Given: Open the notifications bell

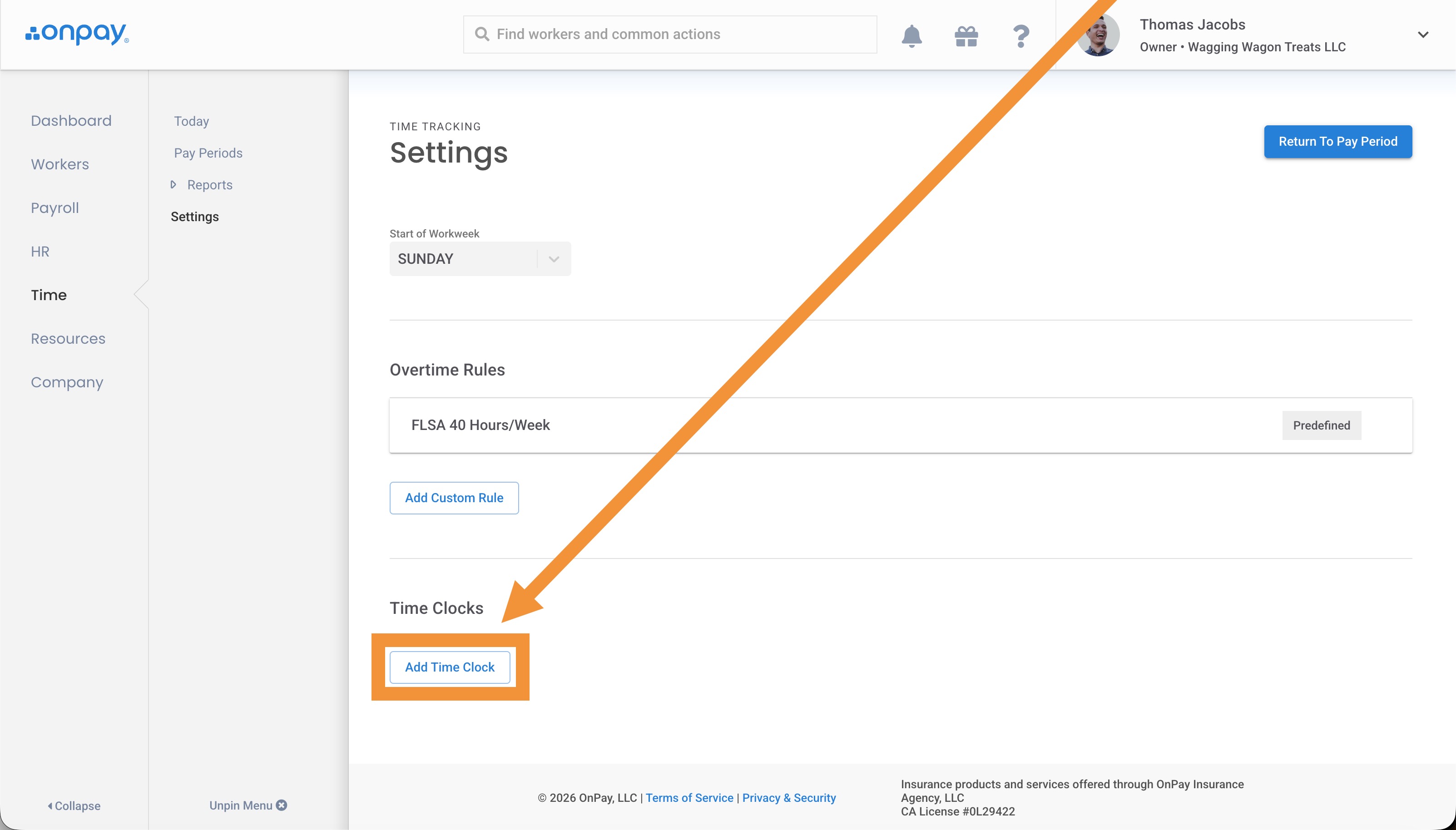Looking at the screenshot, I should (x=911, y=36).
